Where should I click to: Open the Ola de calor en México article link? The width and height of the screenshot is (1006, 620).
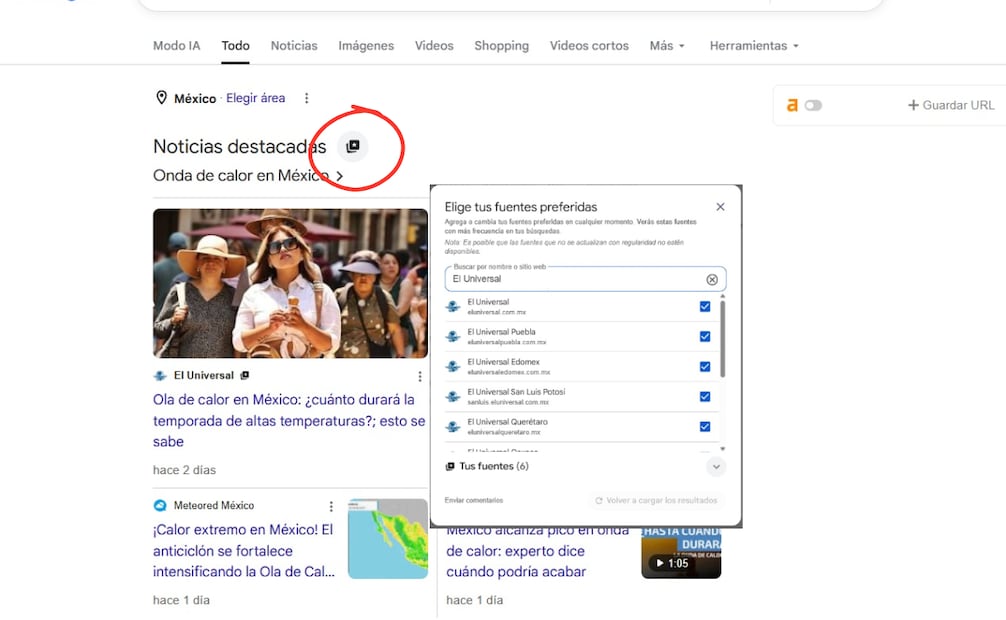click(x=289, y=420)
